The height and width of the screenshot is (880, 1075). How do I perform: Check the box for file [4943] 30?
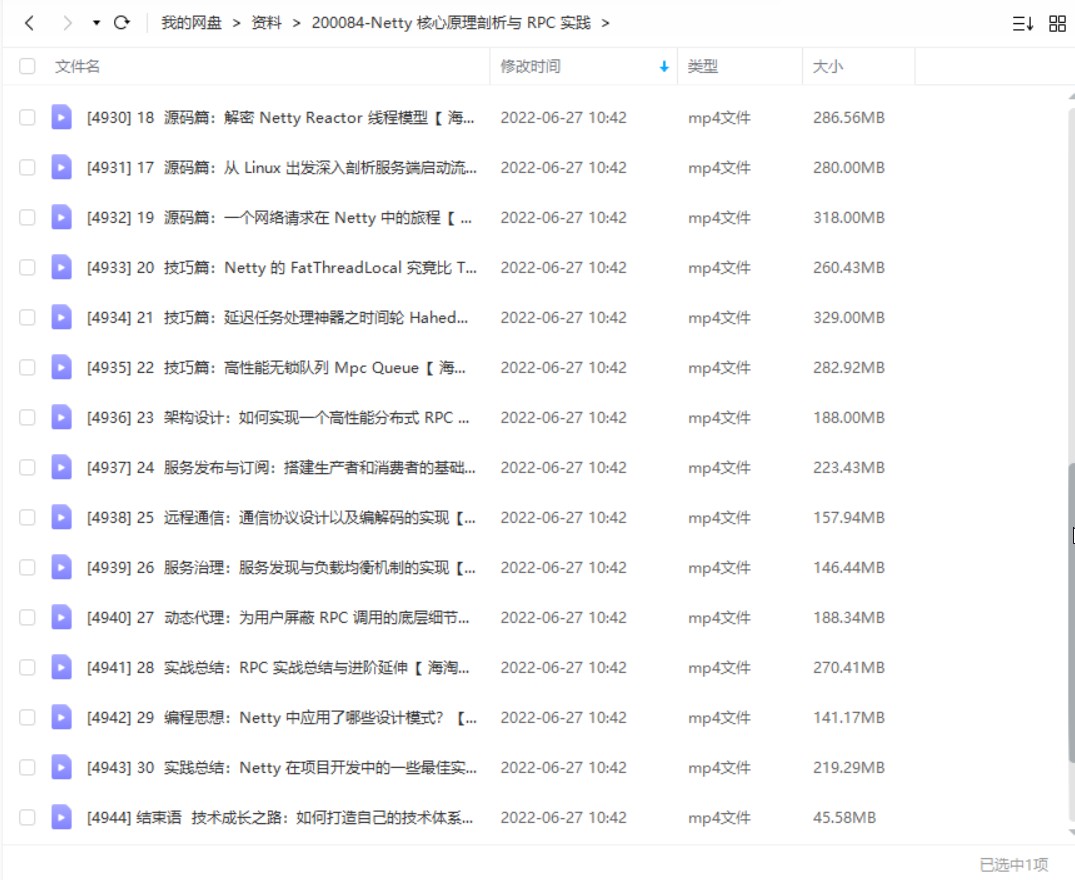[27, 768]
